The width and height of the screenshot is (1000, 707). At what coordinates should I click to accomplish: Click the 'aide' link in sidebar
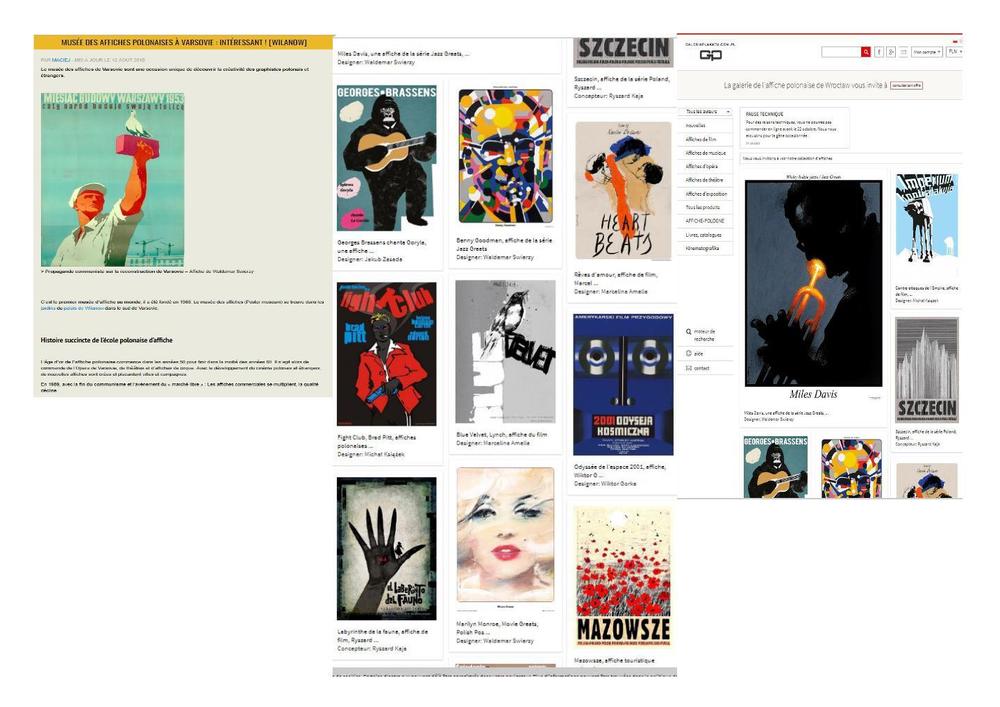(698, 353)
